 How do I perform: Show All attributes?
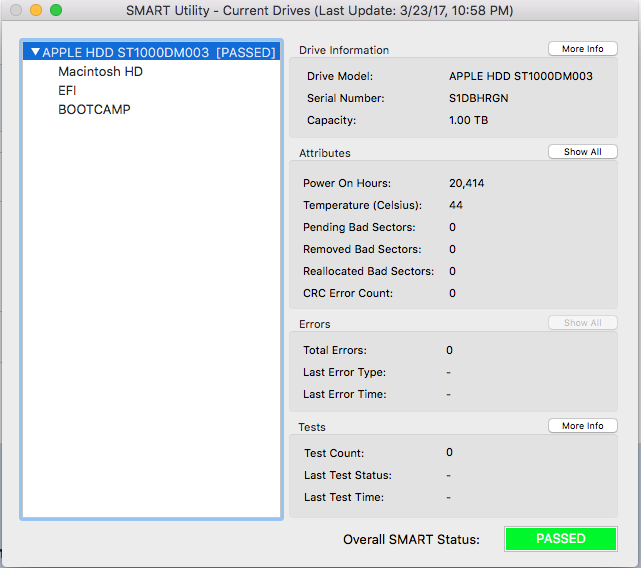tap(583, 152)
